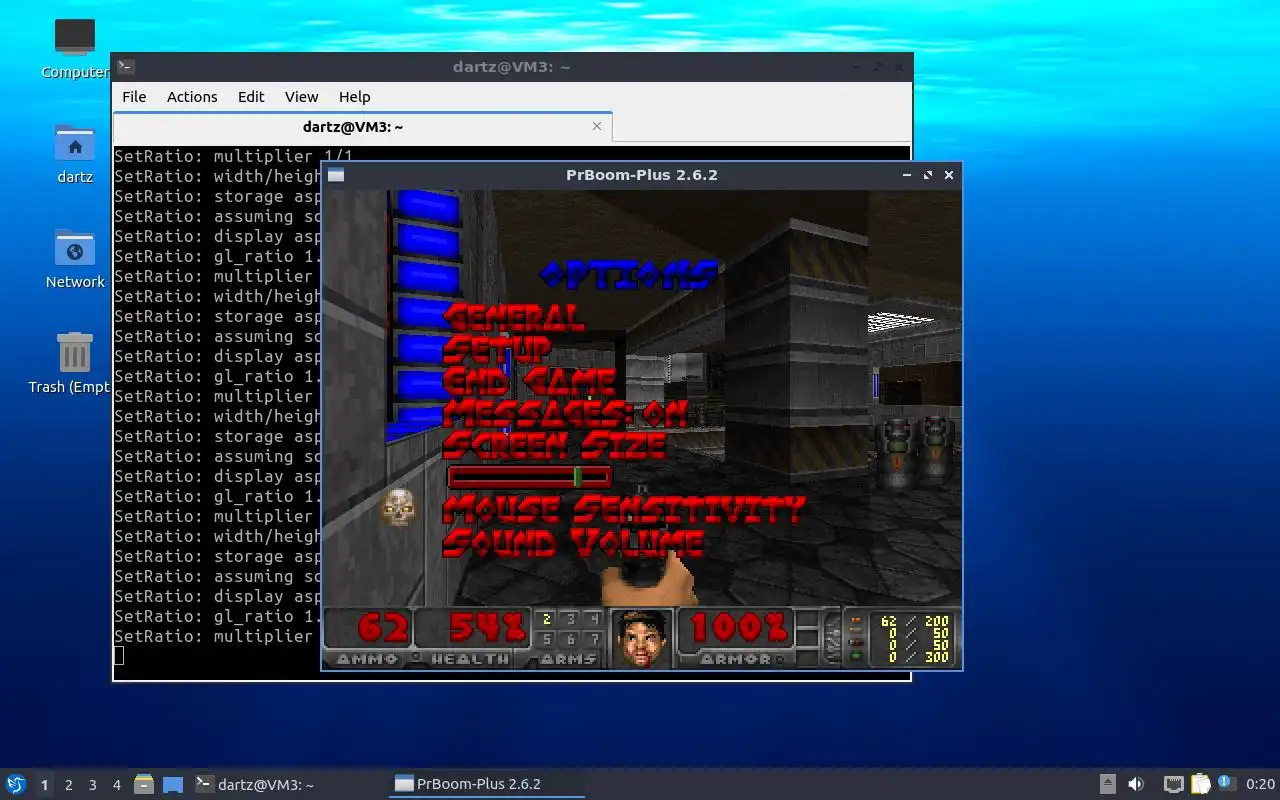Minimize the PrBoom-Plus window
Screen dimensions: 1280x800
click(x=907, y=175)
